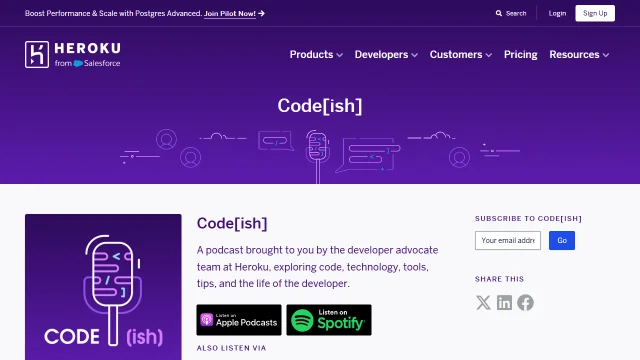The width and height of the screenshot is (640, 360).
Task: Expand the Resources menu
Action: (x=579, y=55)
